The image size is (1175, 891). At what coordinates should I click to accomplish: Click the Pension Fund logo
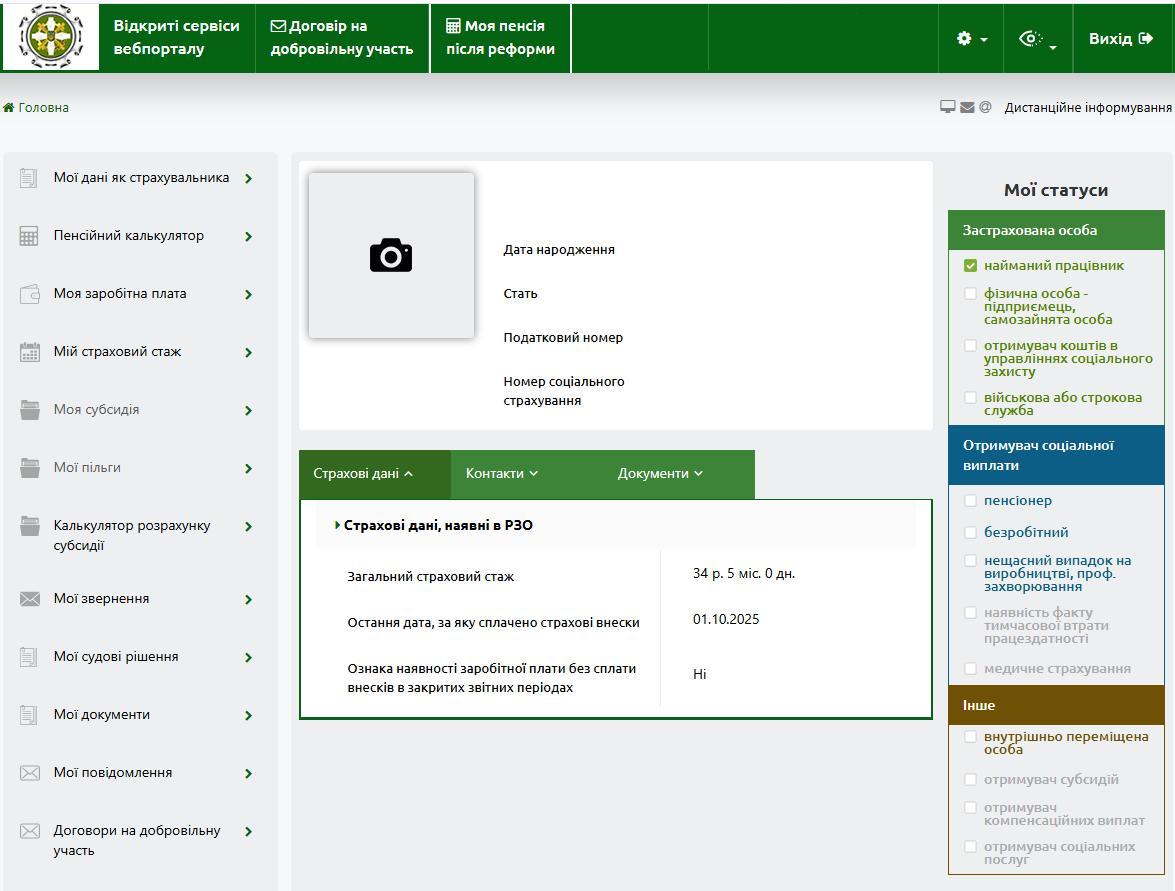[51, 37]
